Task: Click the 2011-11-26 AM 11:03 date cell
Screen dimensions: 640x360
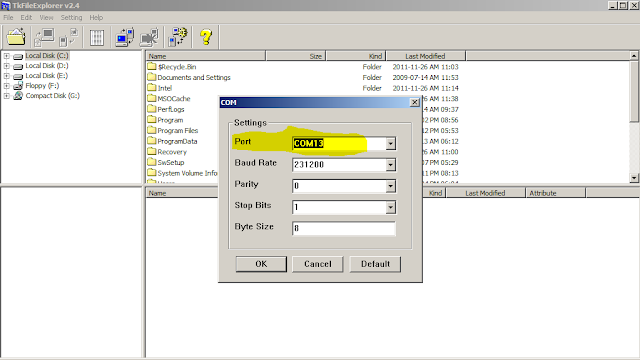Action: [425, 67]
